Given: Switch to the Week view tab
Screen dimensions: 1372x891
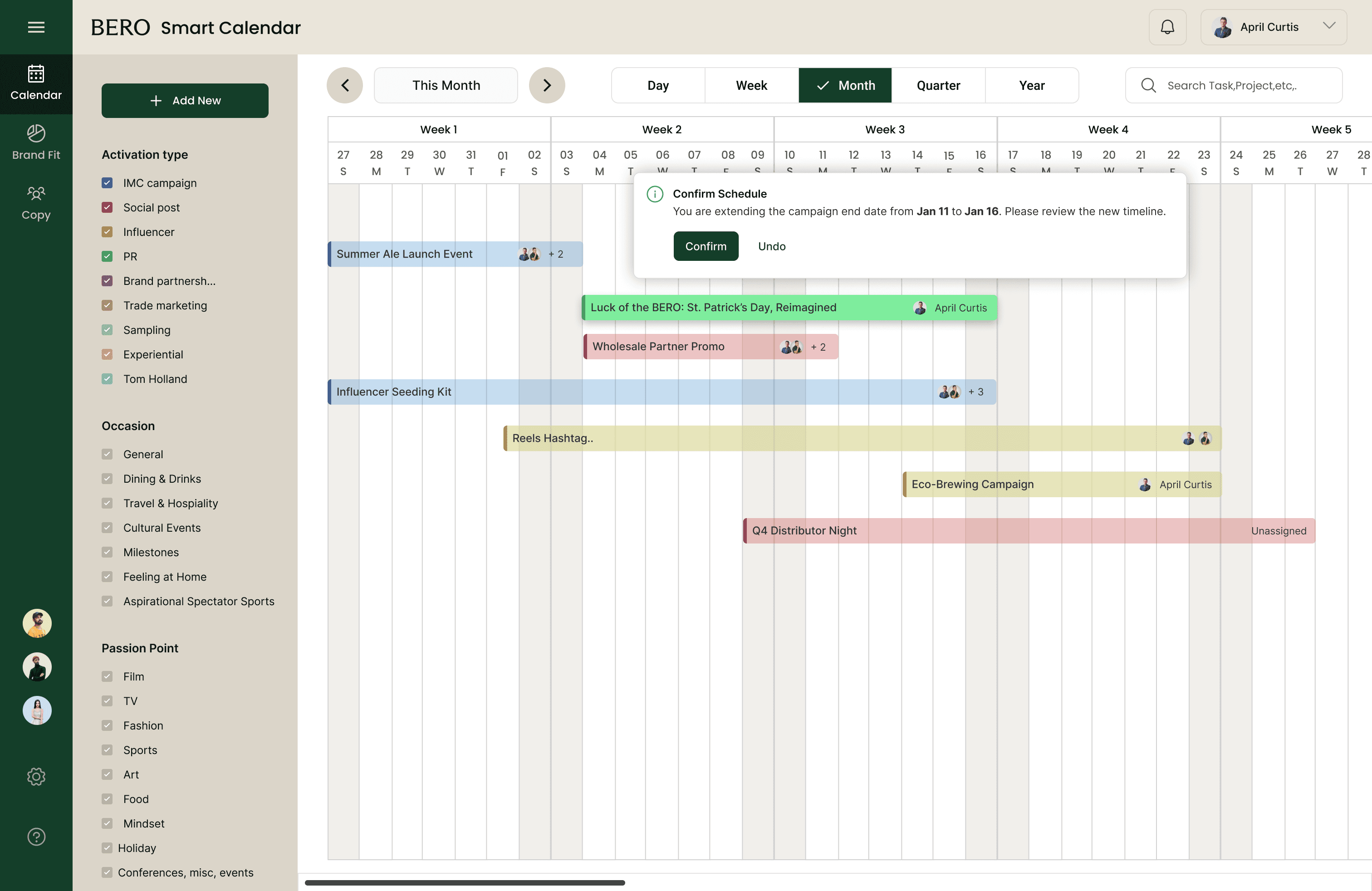Looking at the screenshot, I should pos(751,85).
